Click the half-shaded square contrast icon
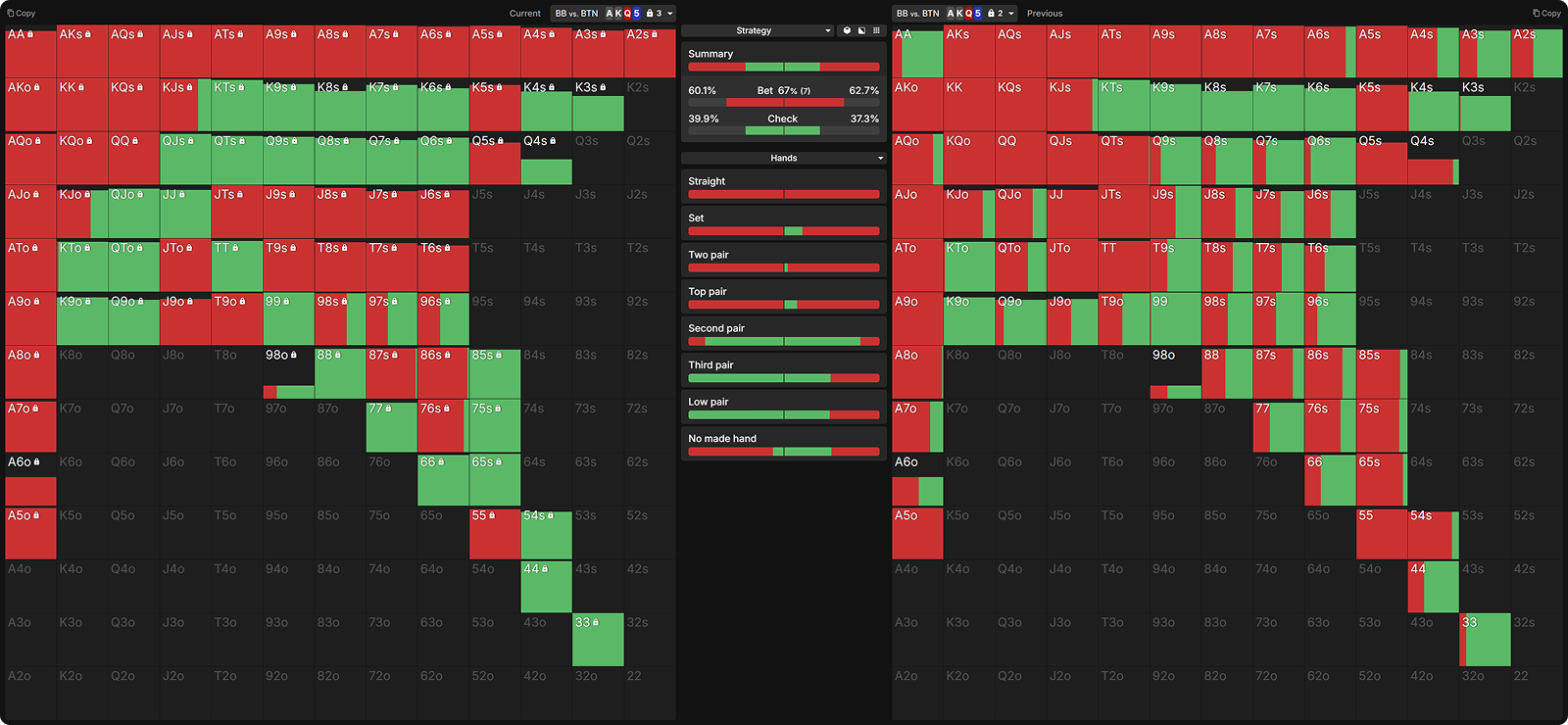Image resolution: width=1568 pixels, height=725 pixels. pyautogui.click(x=861, y=30)
